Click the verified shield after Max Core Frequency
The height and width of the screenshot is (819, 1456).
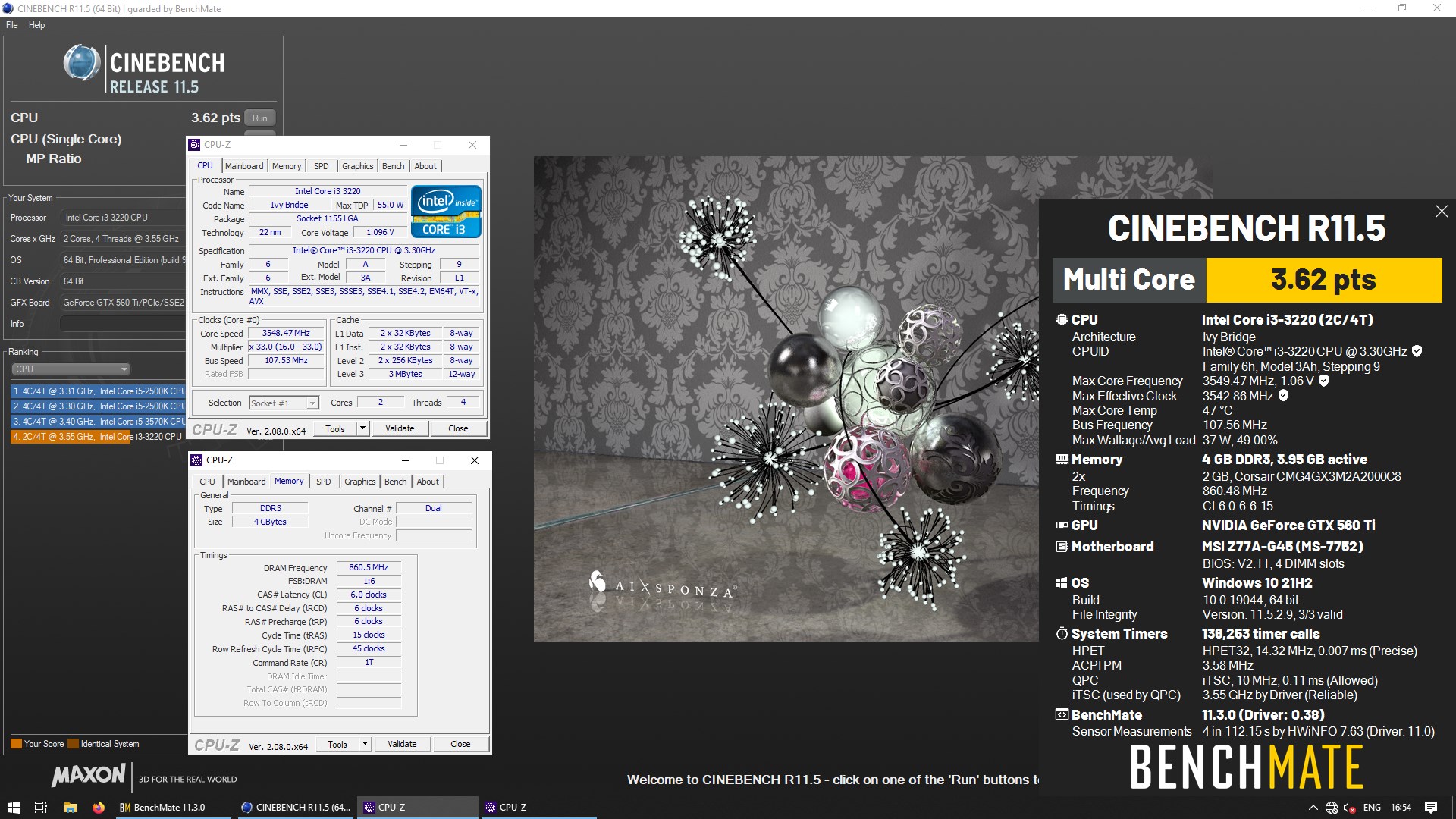tap(1323, 381)
